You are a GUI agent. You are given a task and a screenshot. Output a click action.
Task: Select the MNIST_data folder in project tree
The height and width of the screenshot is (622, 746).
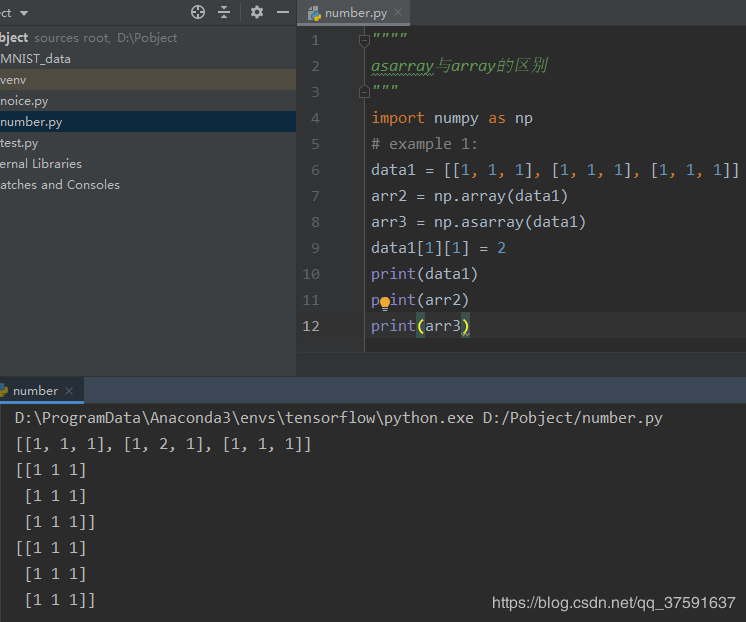(148, 59)
